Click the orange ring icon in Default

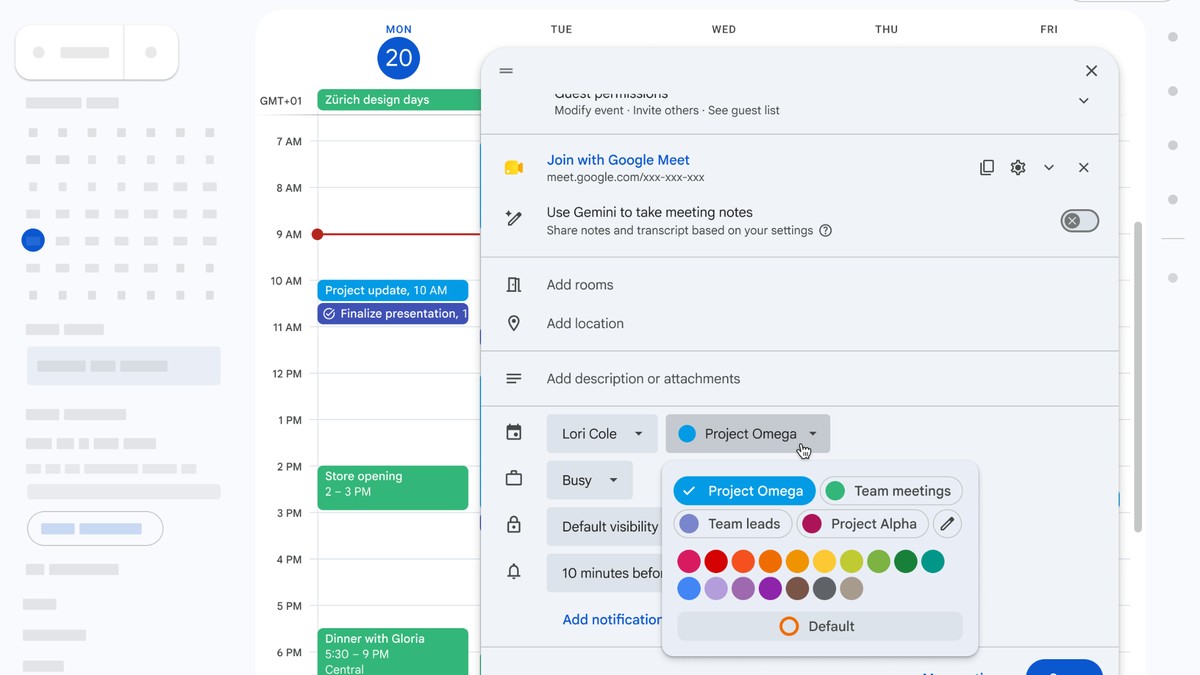(789, 626)
